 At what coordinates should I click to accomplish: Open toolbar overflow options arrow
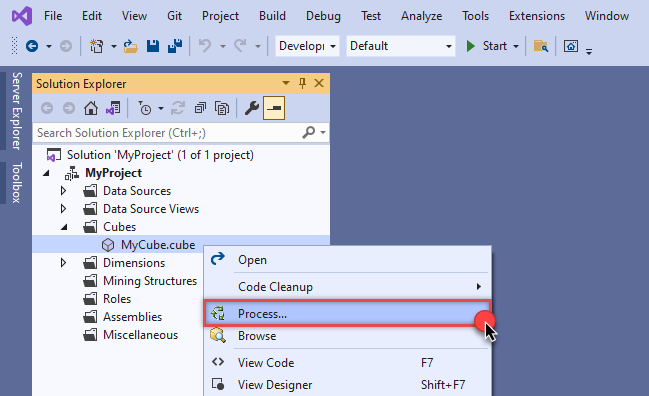coord(589,51)
